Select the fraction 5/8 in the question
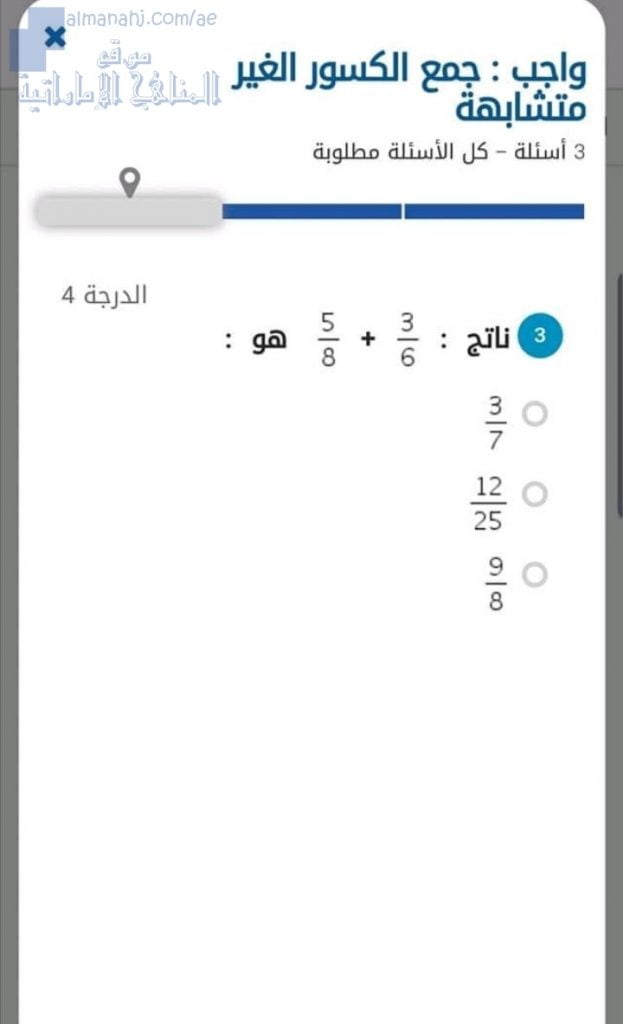 [326, 337]
